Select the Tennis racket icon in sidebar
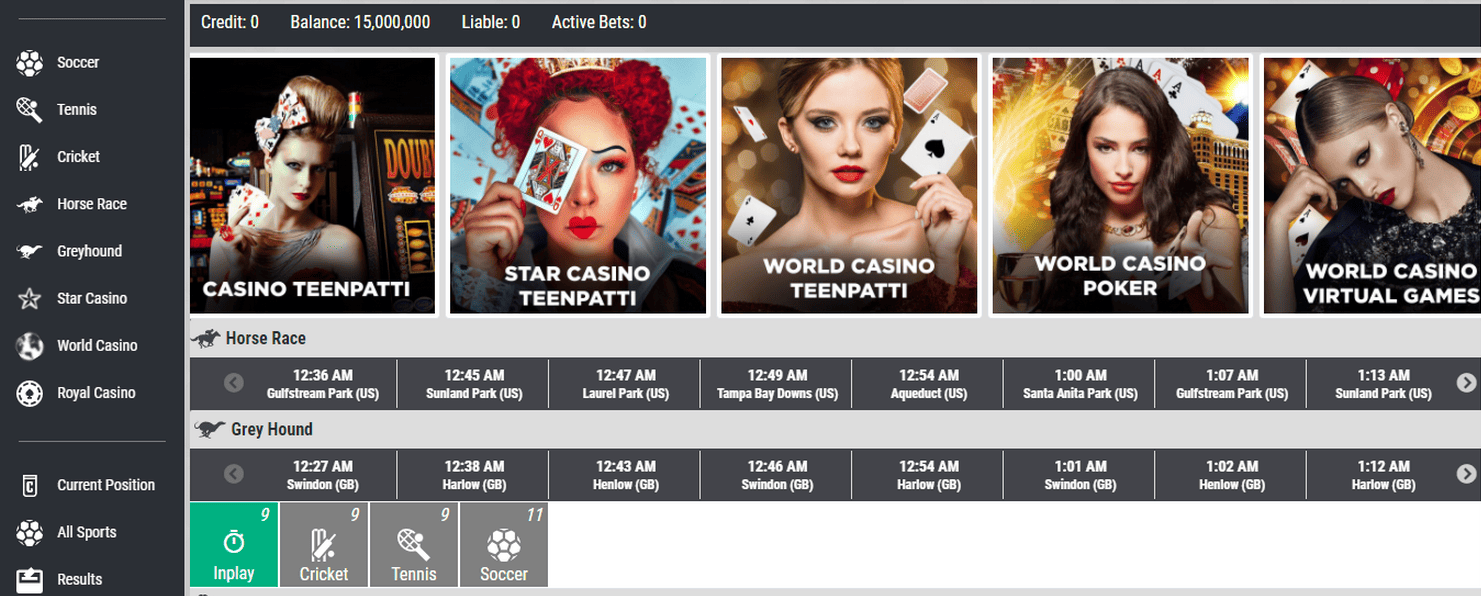Image resolution: width=1481 pixels, height=596 pixels. click(x=30, y=110)
